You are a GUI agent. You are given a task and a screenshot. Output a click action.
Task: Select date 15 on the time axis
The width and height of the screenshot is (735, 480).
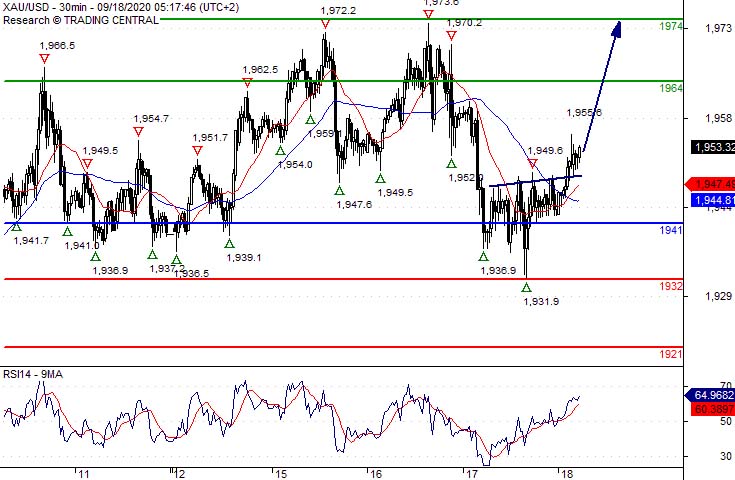tap(281, 474)
